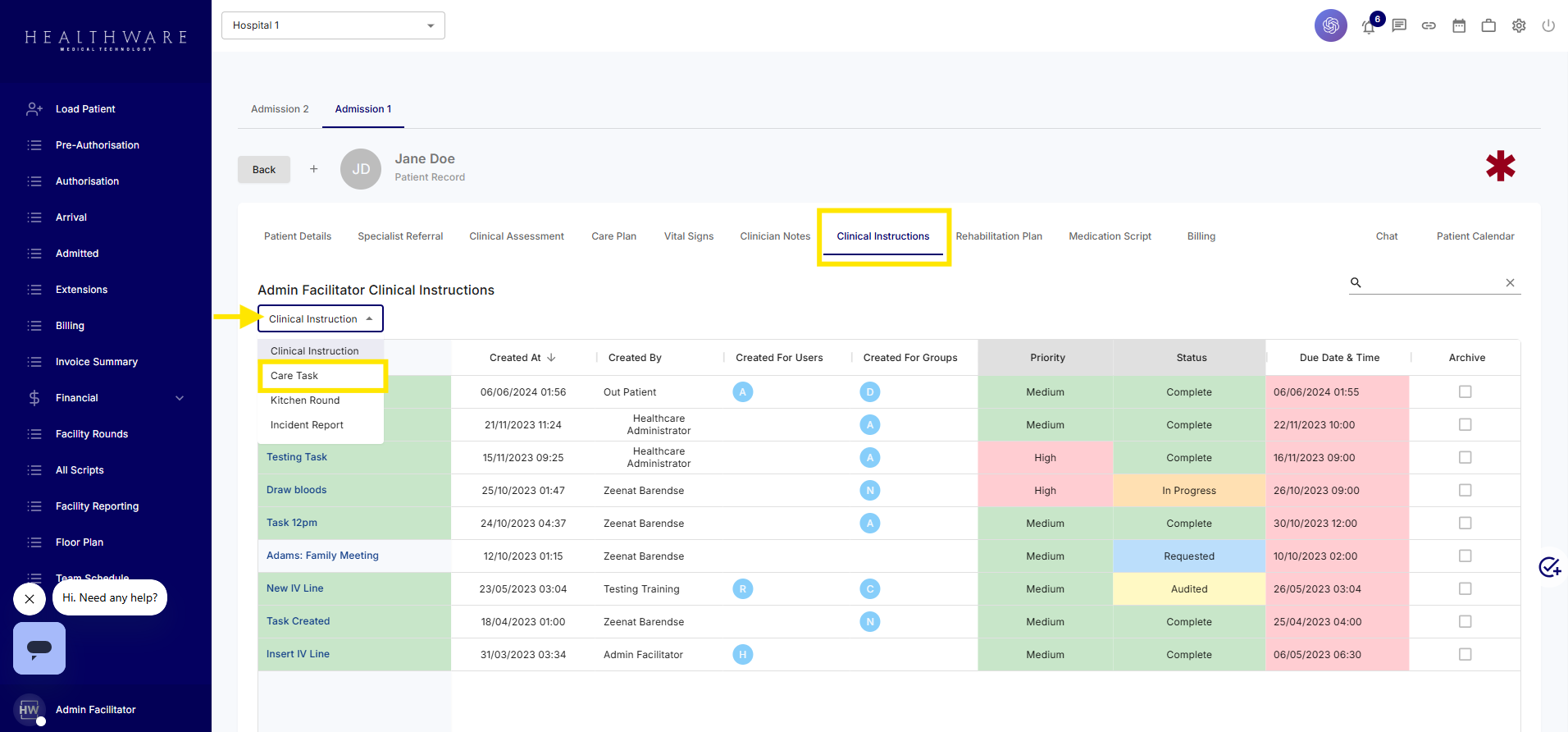Click the AI assistant swirl icon

[1330, 25]
